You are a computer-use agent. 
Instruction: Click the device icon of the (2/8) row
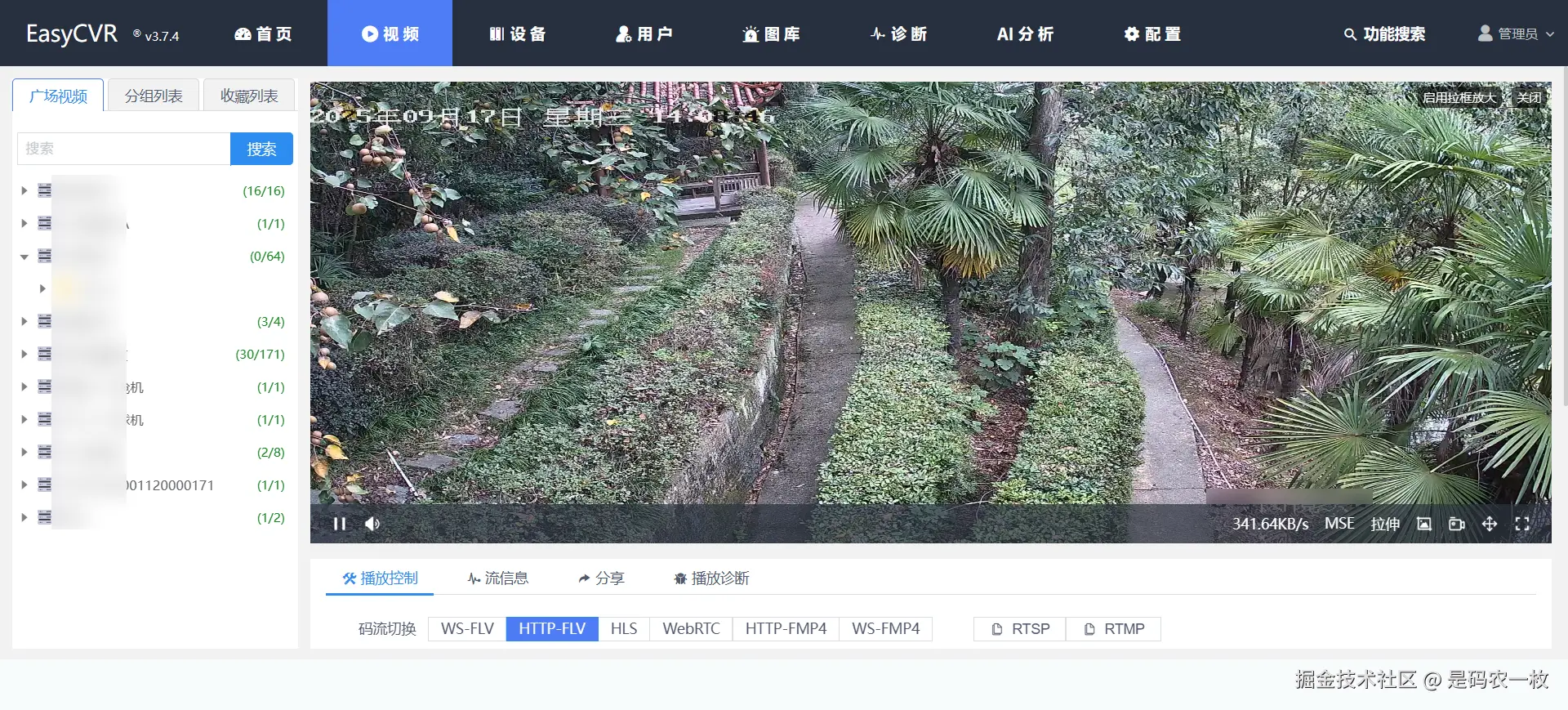pos(45,452)
